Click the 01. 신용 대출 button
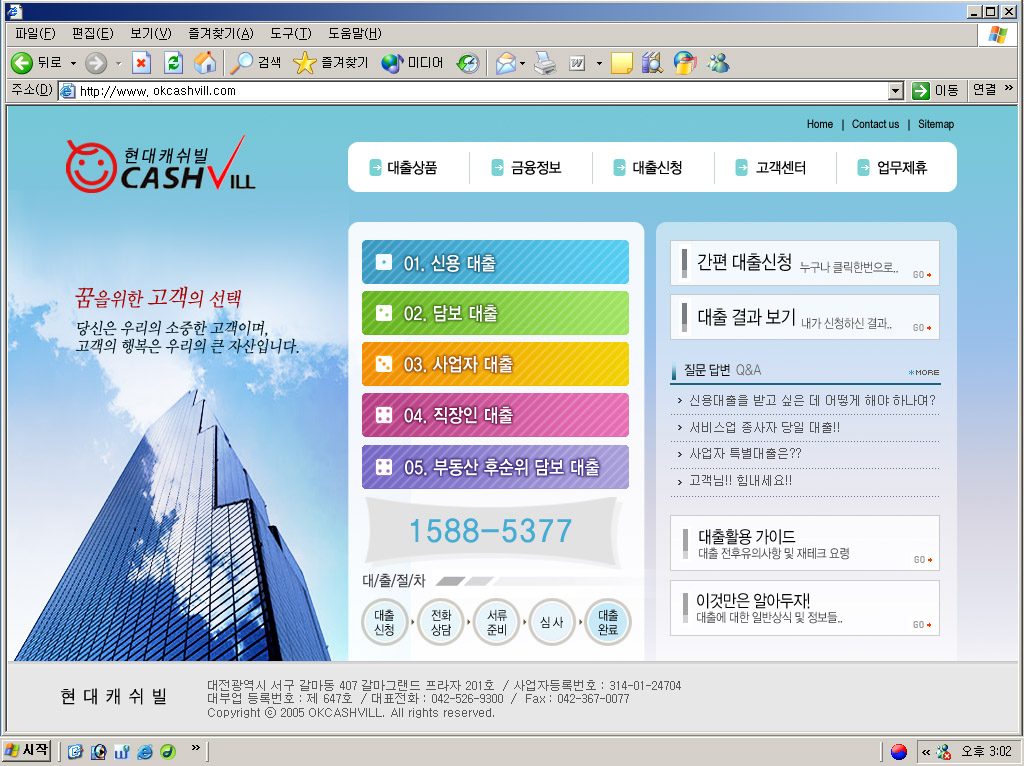 point(495,263)
